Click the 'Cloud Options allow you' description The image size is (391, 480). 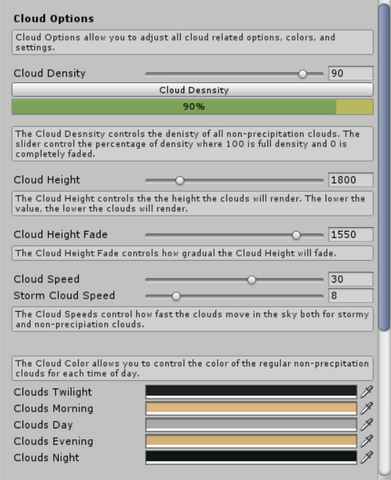pyautogui.click(x=193, y=42)
